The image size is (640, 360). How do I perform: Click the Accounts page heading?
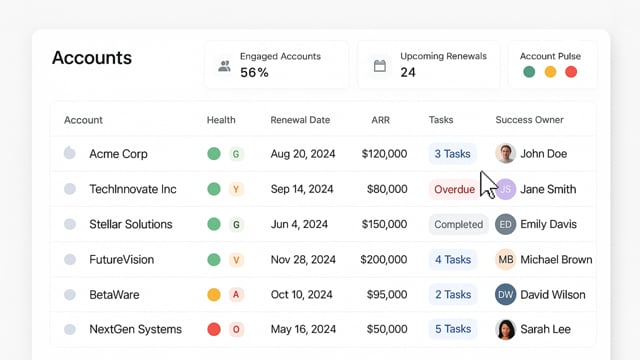(92, 58)
